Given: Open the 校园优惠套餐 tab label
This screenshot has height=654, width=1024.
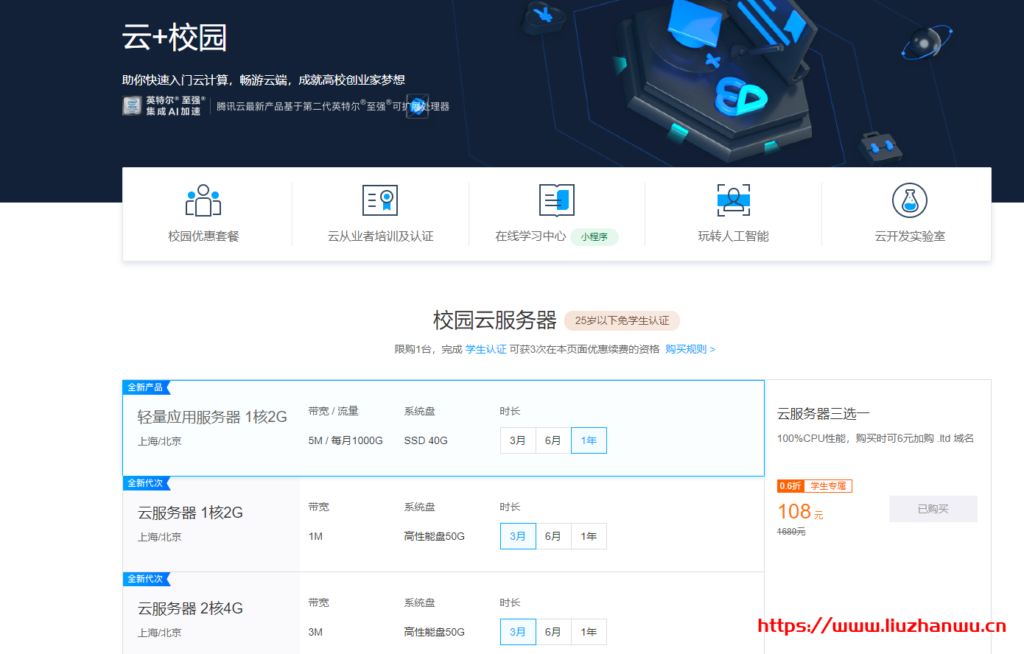Looking at the screenshot, I should 203,237.
